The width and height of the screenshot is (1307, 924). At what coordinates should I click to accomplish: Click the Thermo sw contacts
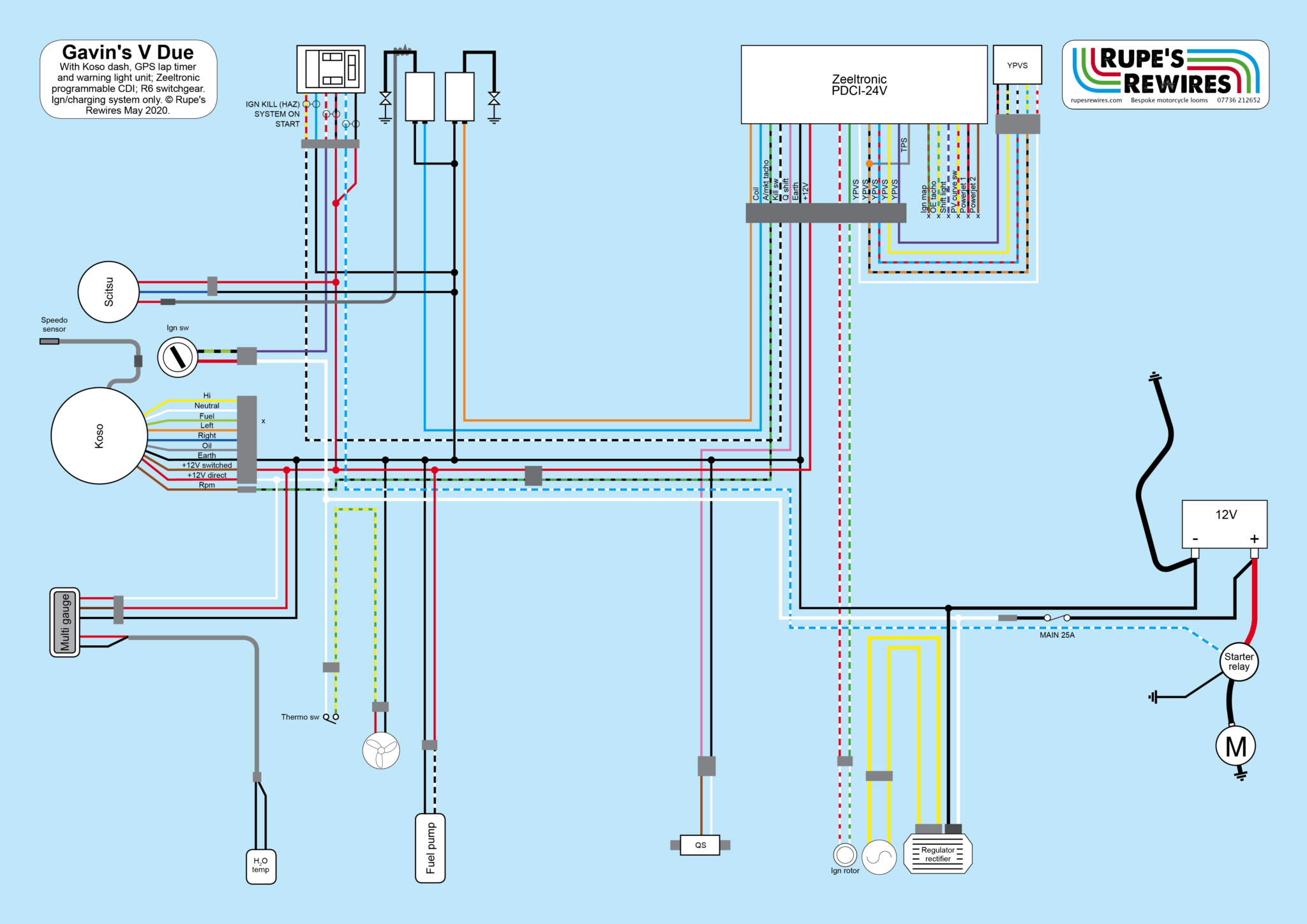pos(331,718)
